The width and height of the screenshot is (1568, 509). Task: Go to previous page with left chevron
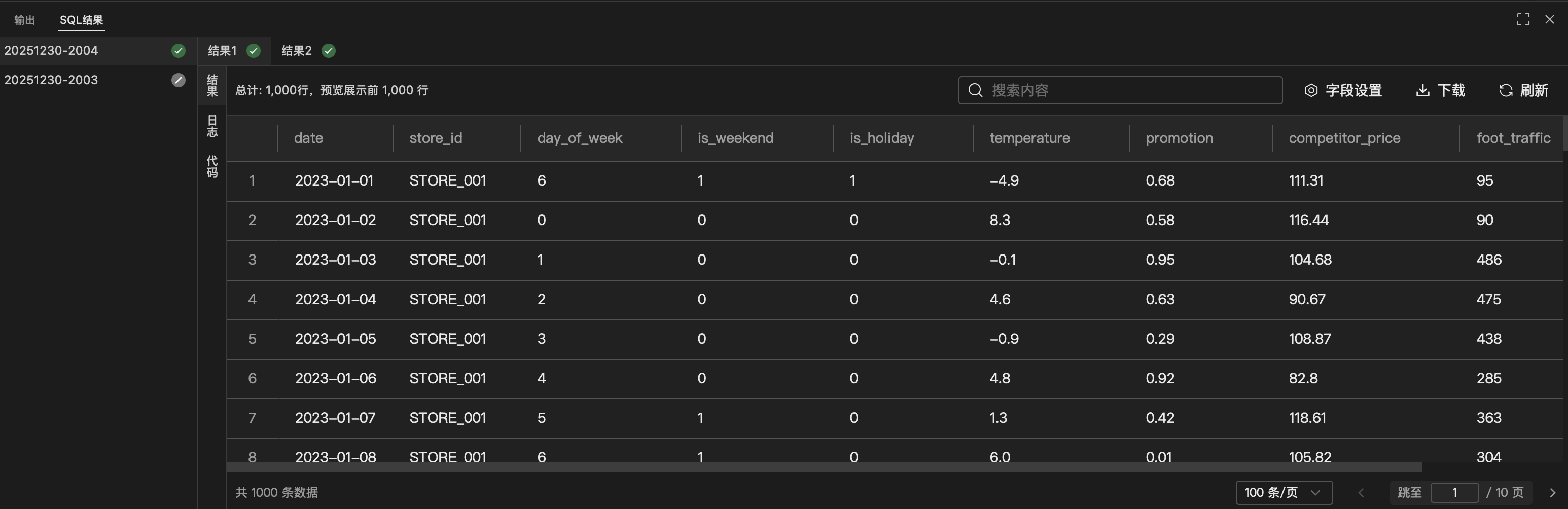tap(1361, 492)
